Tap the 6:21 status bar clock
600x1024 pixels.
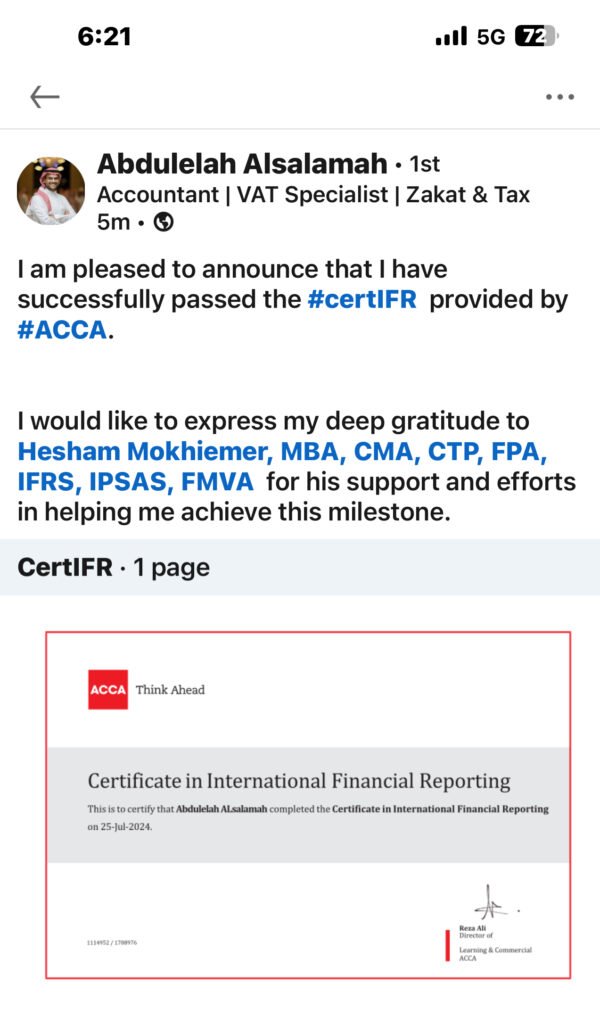pyautogui.click(x=104, y=37)
